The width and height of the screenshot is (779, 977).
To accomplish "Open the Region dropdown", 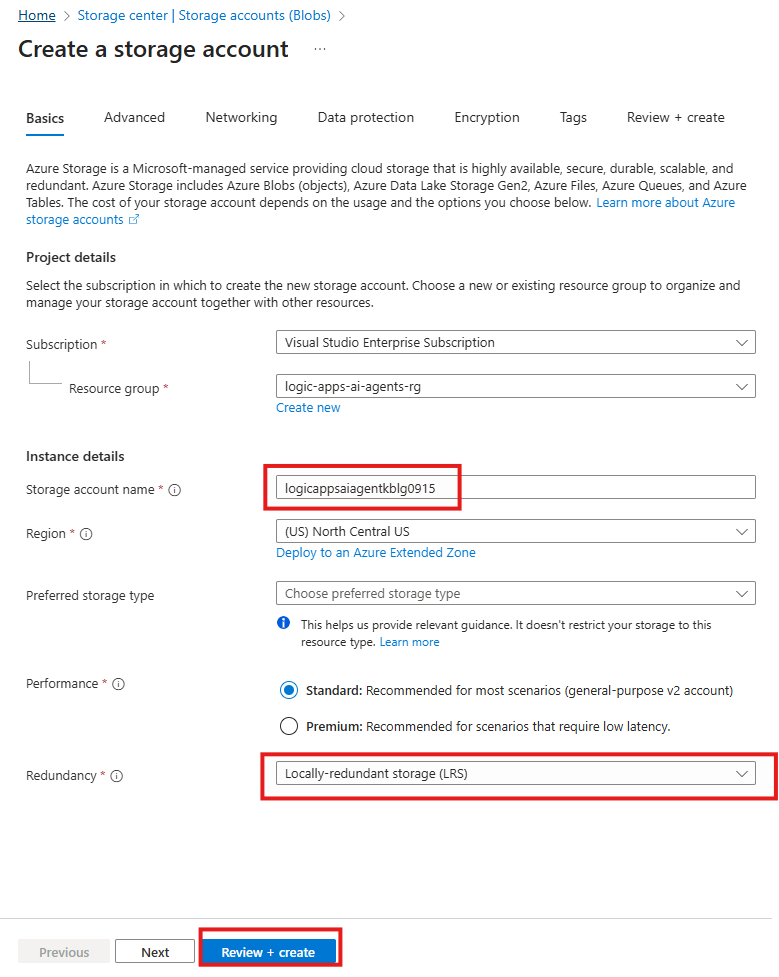I will pyautogui.click(x=515, y=532).
